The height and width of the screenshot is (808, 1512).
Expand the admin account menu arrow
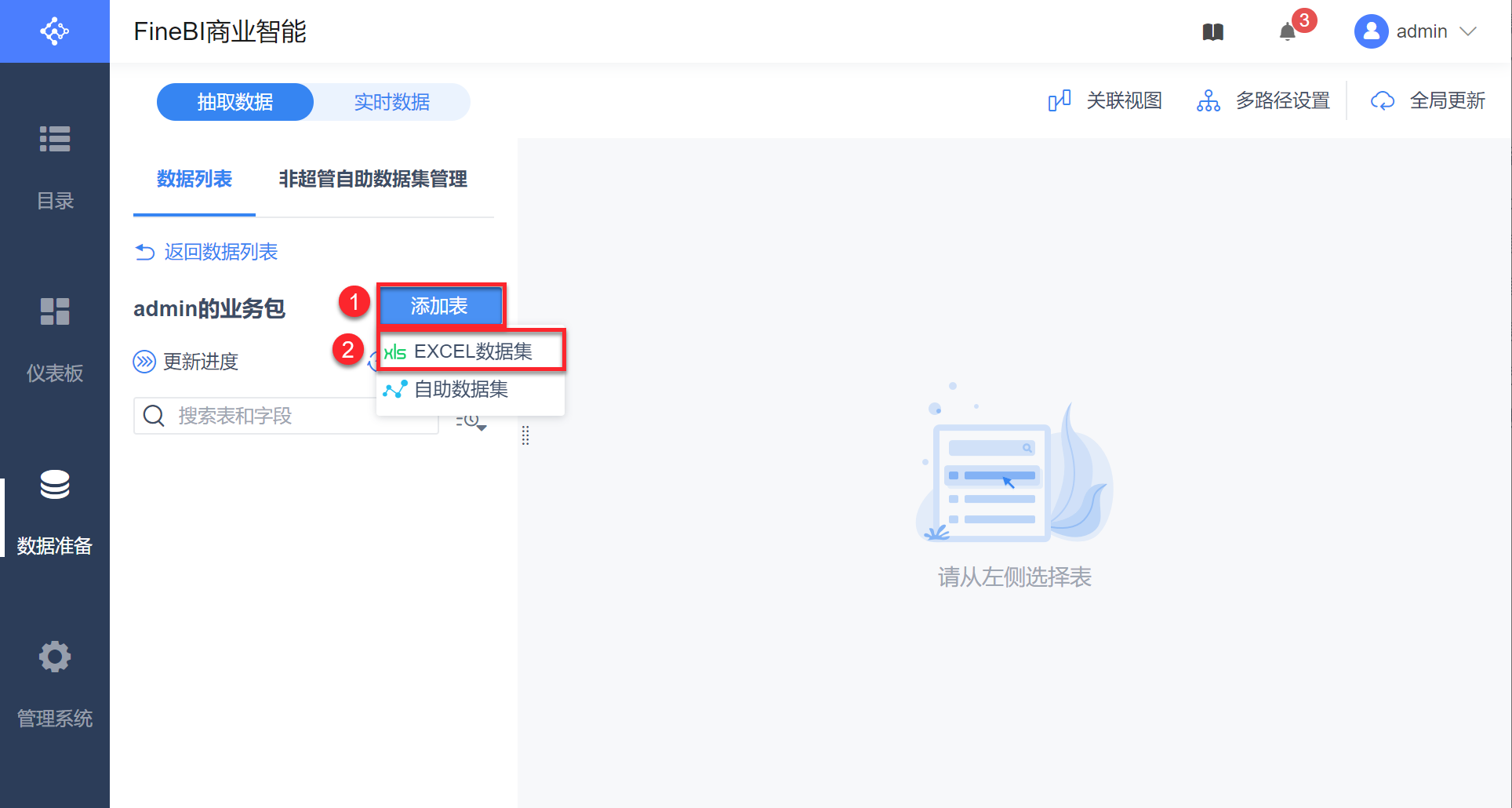[1468, 31]
